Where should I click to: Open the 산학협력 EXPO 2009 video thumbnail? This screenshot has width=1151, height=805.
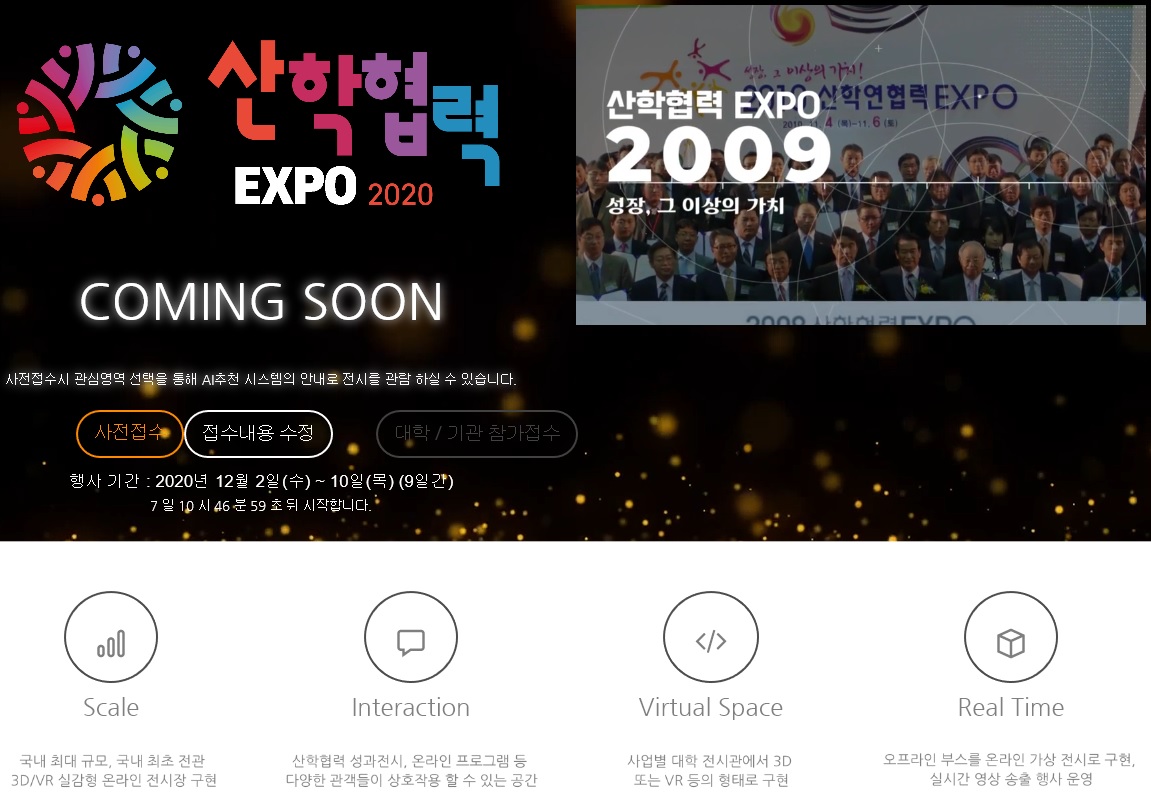point(860,164)
